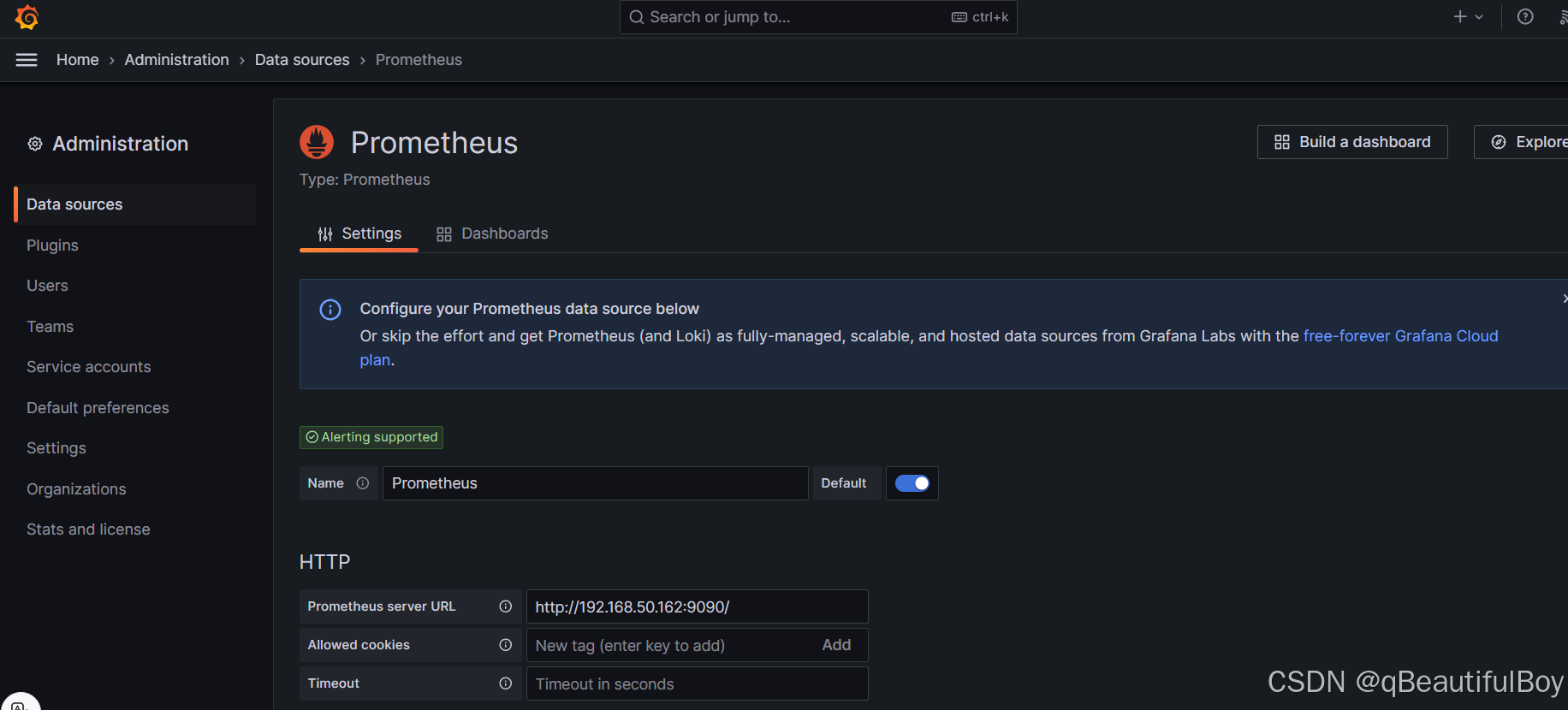1568x710 pixels.
Task: Follow the free-forever Grafana Cloud link
Action: (x=1400, y=336)
